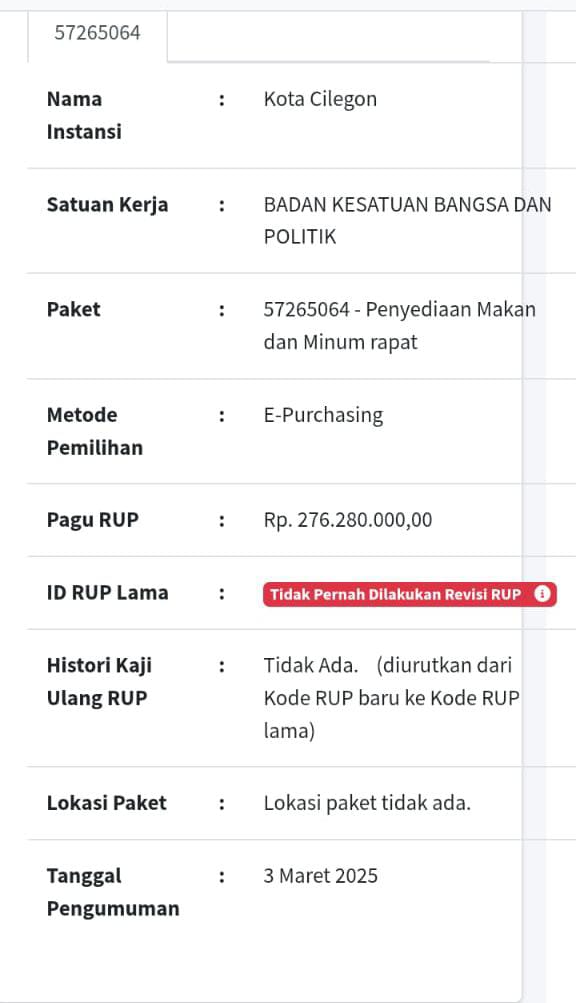Click the paket name Penyediaan Makan dan Minum rapat
Image resolution: width=576 pixels, height=1003 pixels.
tap(399, 326)
